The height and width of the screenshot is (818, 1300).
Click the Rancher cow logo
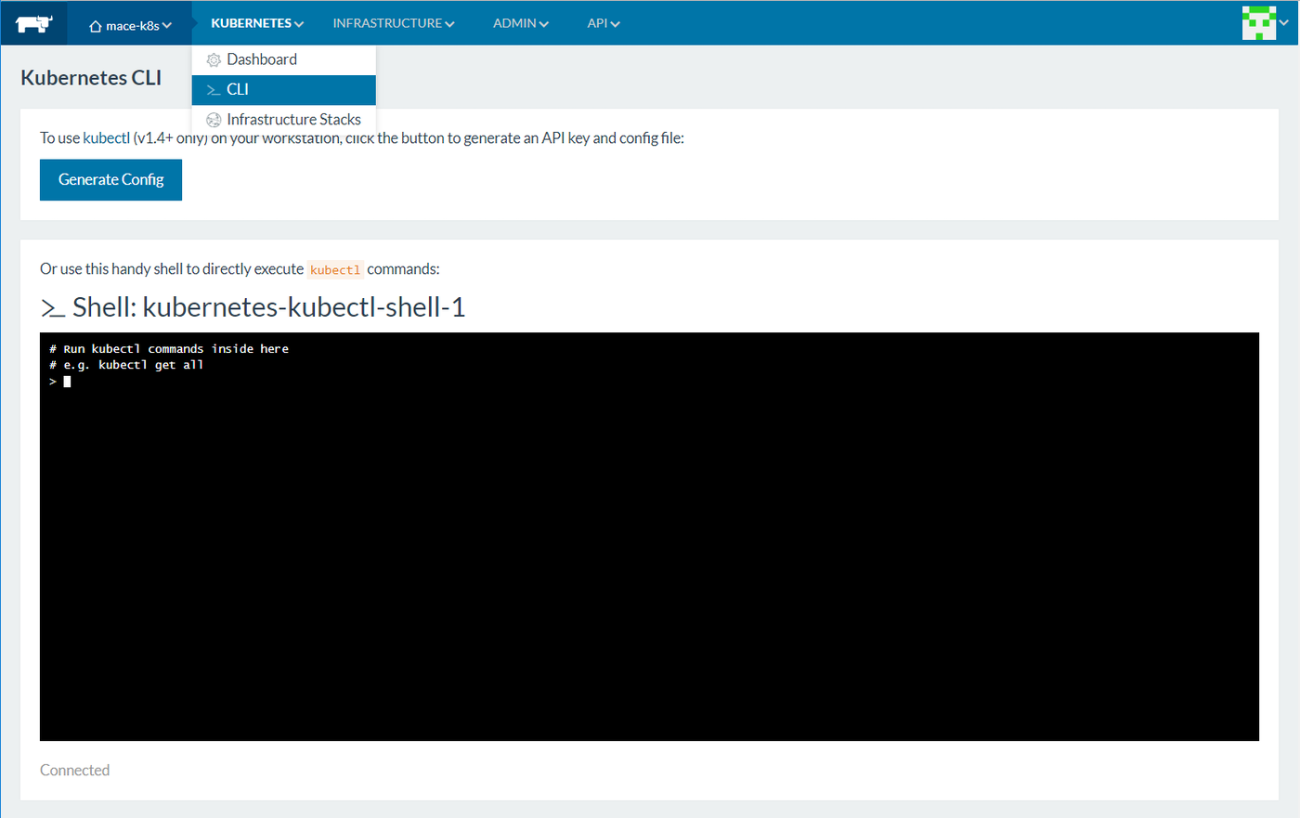(34, 23)
